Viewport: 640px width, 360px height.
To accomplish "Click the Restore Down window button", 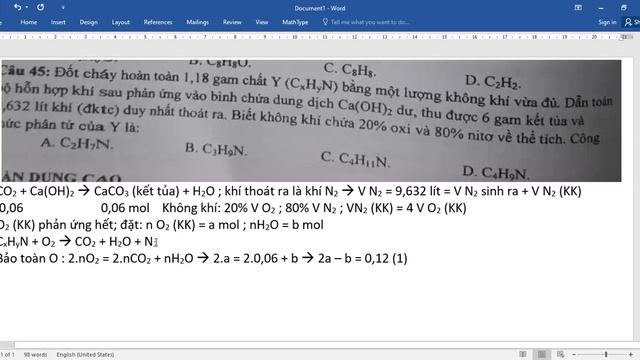I will pyautogui.click(x=623, y=8).
